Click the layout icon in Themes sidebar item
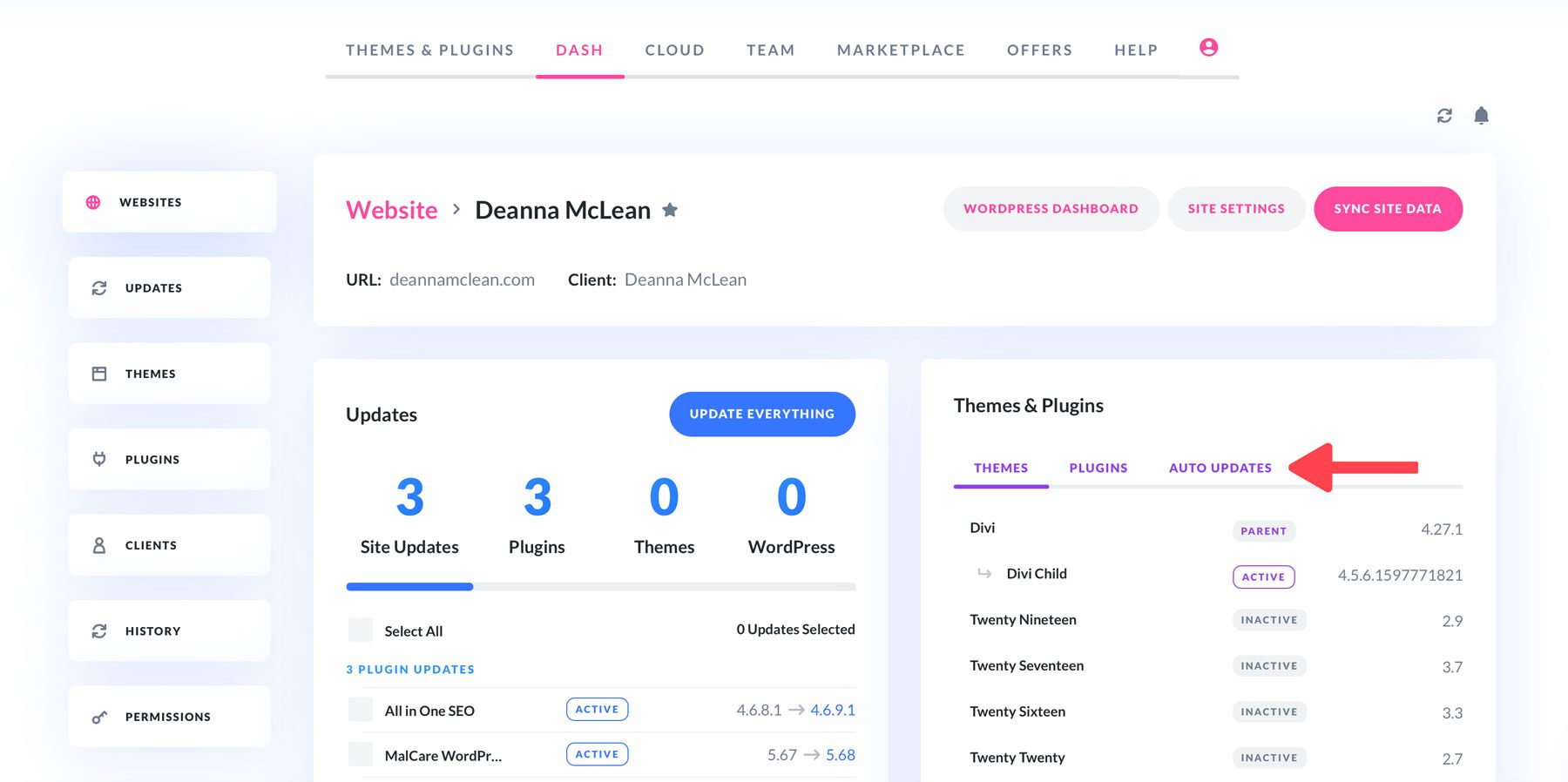 tap(99, 374)
